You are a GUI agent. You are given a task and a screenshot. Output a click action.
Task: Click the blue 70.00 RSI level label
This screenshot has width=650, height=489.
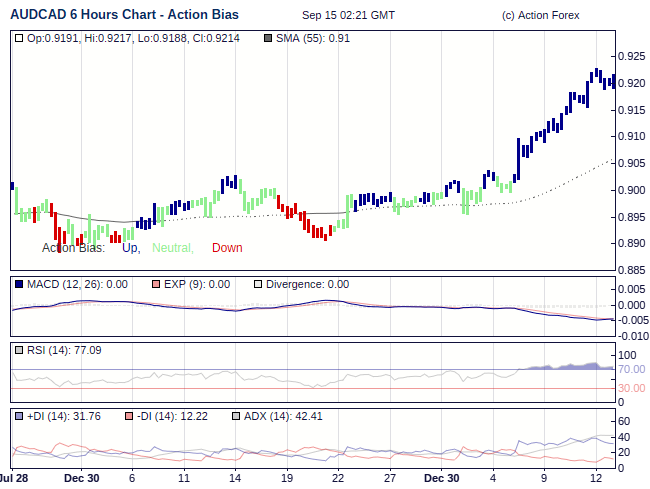point(632,370)
